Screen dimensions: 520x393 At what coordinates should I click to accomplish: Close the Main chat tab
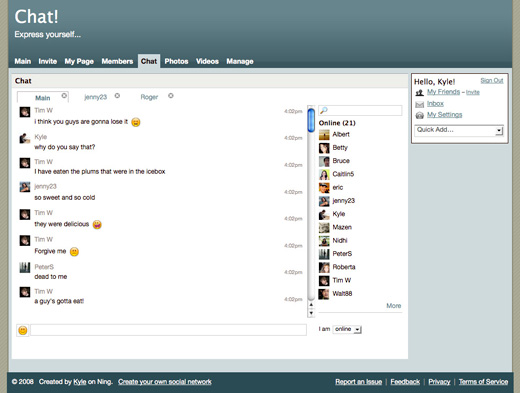[64, 96]
